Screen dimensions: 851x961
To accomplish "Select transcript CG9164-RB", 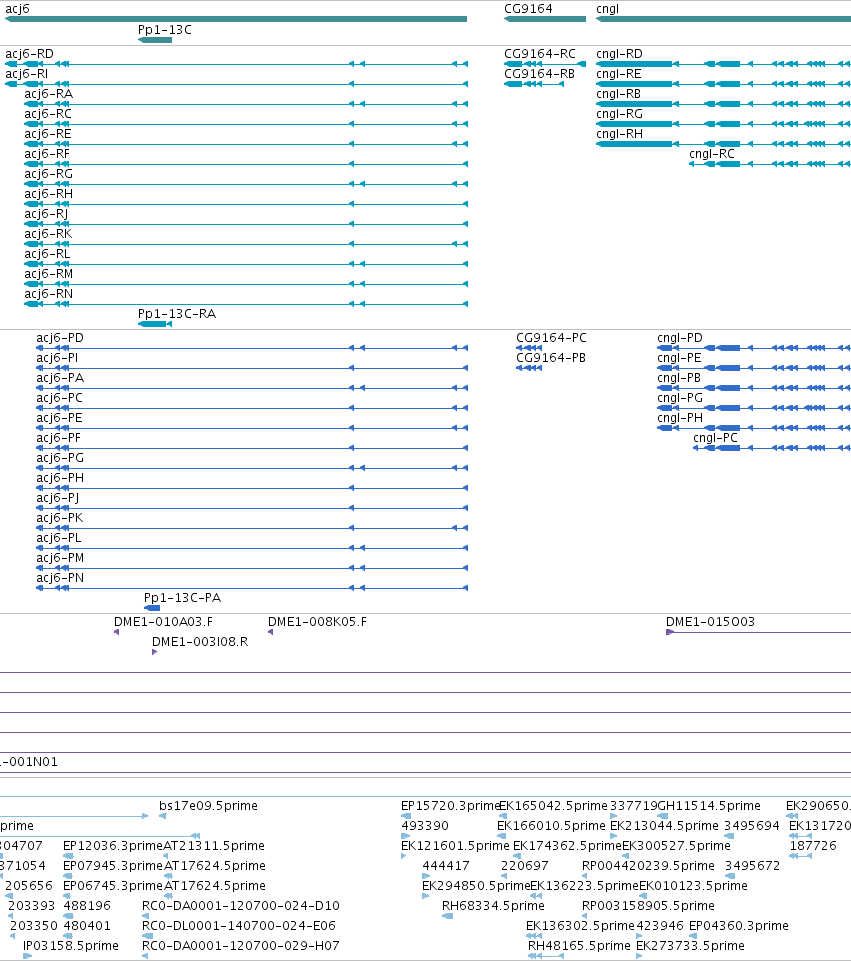I will 540,74.
